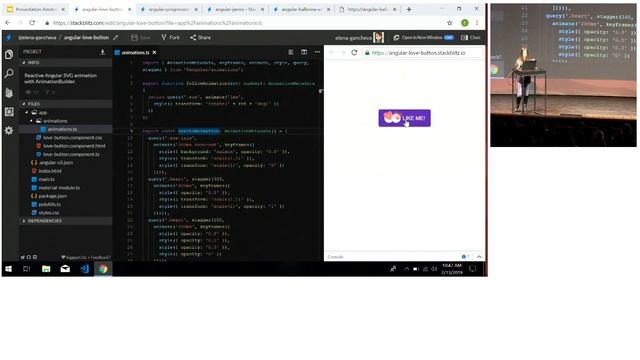Open the Firebase sidebar icon
This screenshot has height=360, width=640.
click(9, 93)
